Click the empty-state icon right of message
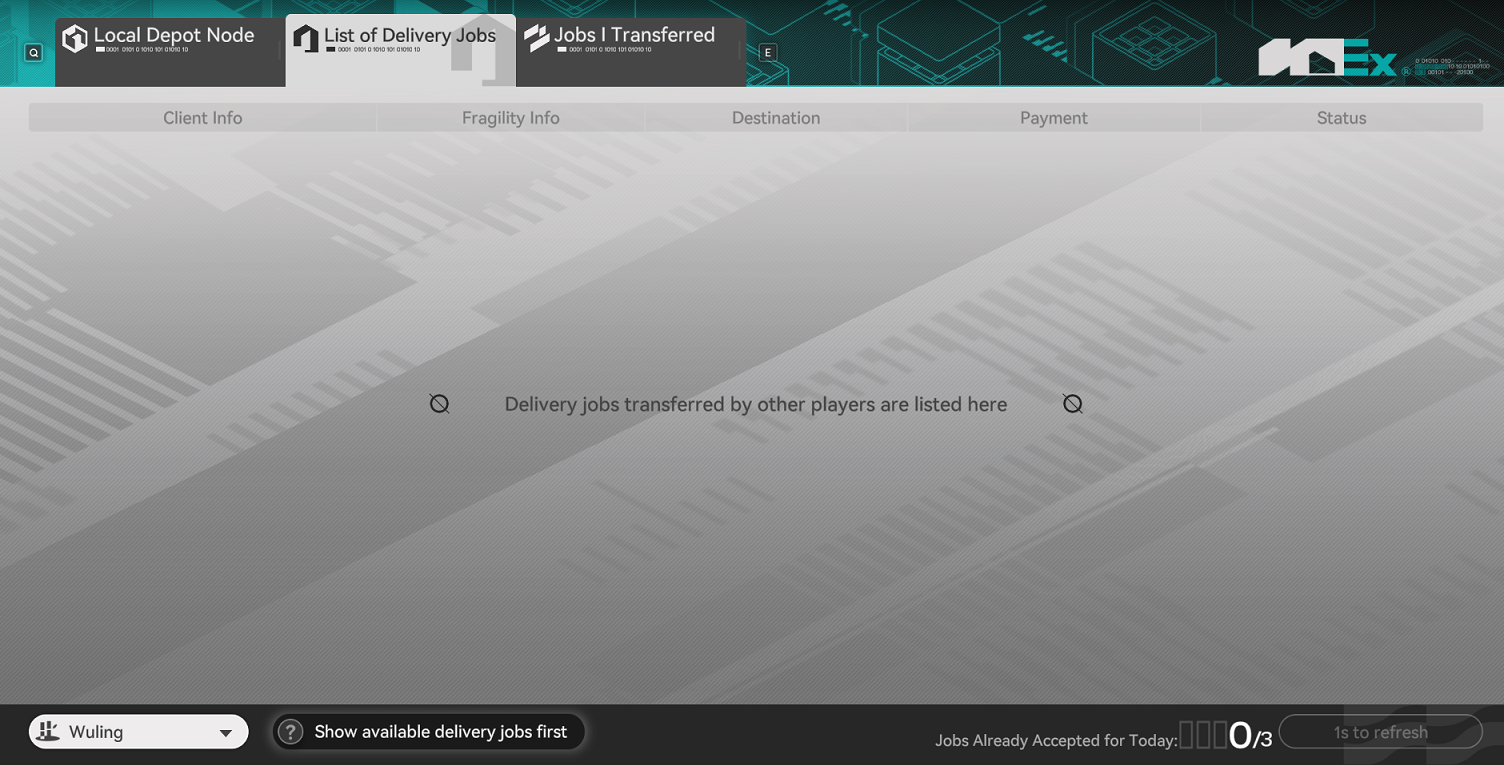This screenshot has width=1504, height=765. pos(1072,403)
